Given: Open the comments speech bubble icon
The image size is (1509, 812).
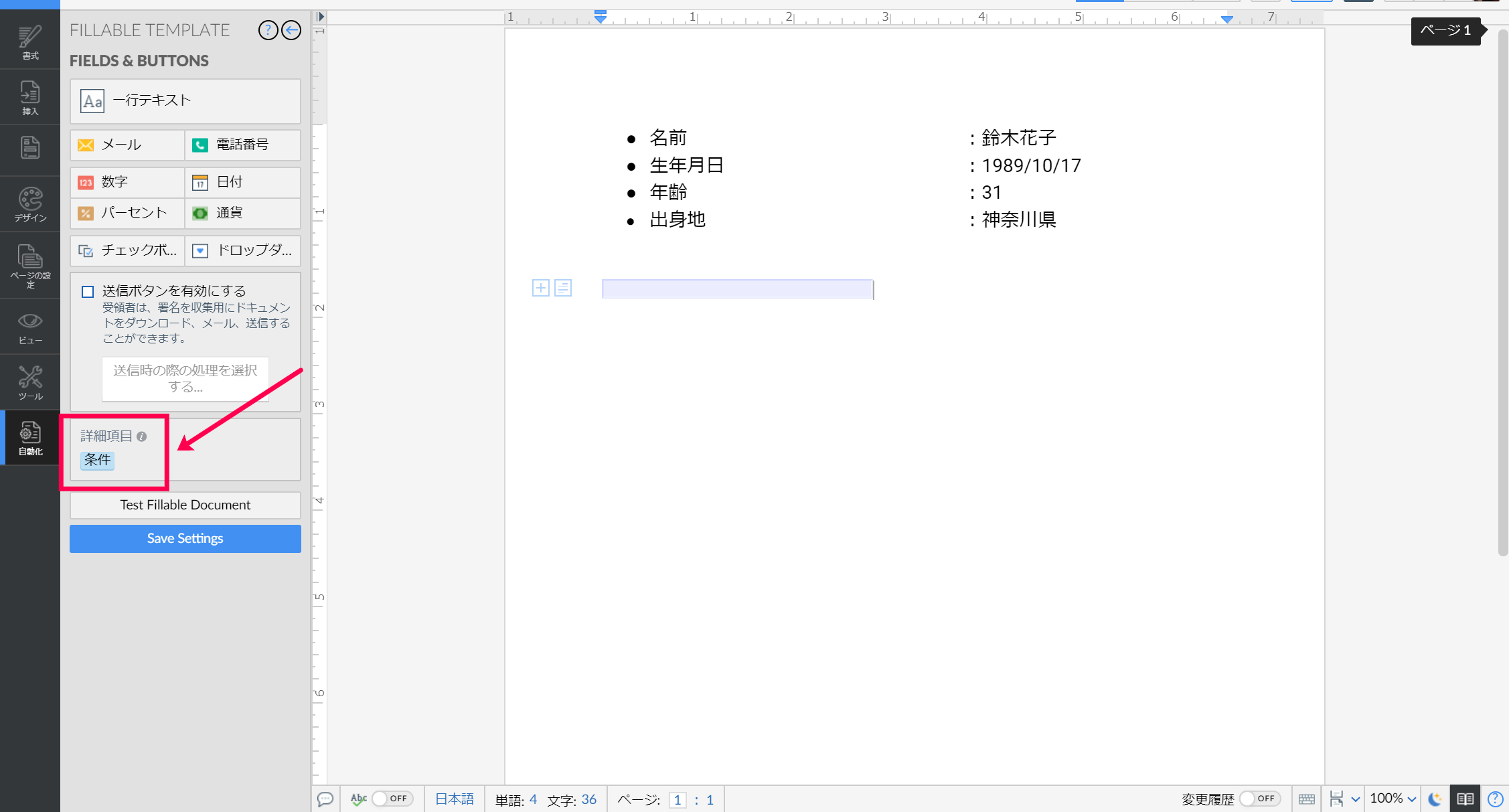Looking at the screenshot, I should 325,799.
